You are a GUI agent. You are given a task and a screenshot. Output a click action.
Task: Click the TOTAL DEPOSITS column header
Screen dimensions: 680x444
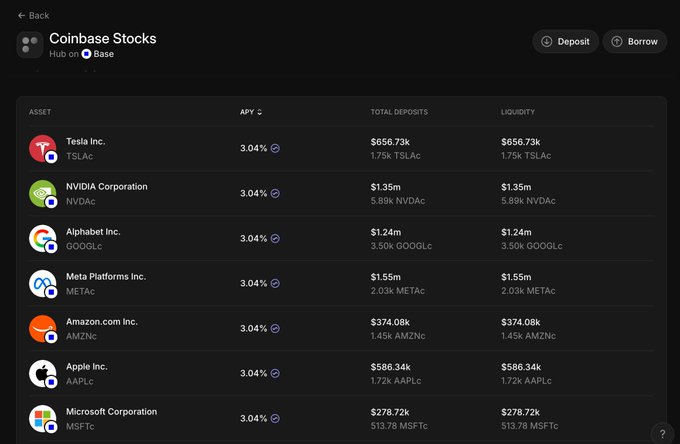pyautogui.click(x=399, y=112)
